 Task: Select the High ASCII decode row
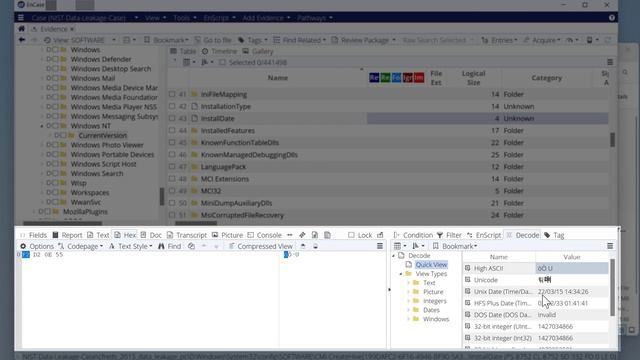click(x=536, y=268)
